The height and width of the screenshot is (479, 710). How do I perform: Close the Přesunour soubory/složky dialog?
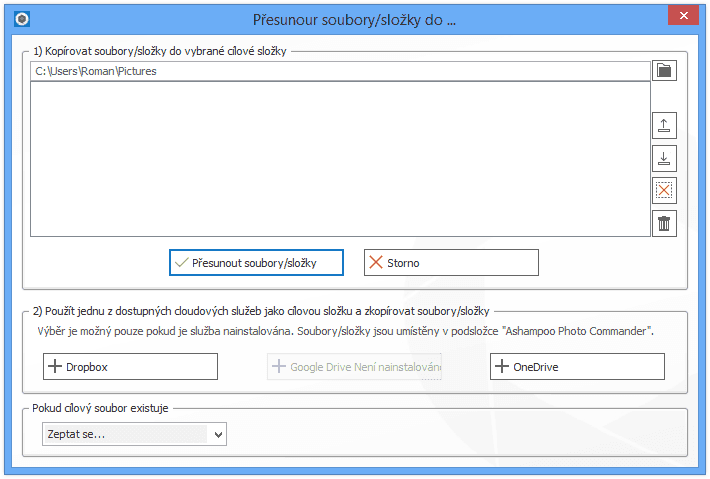(x=683, y=15)
